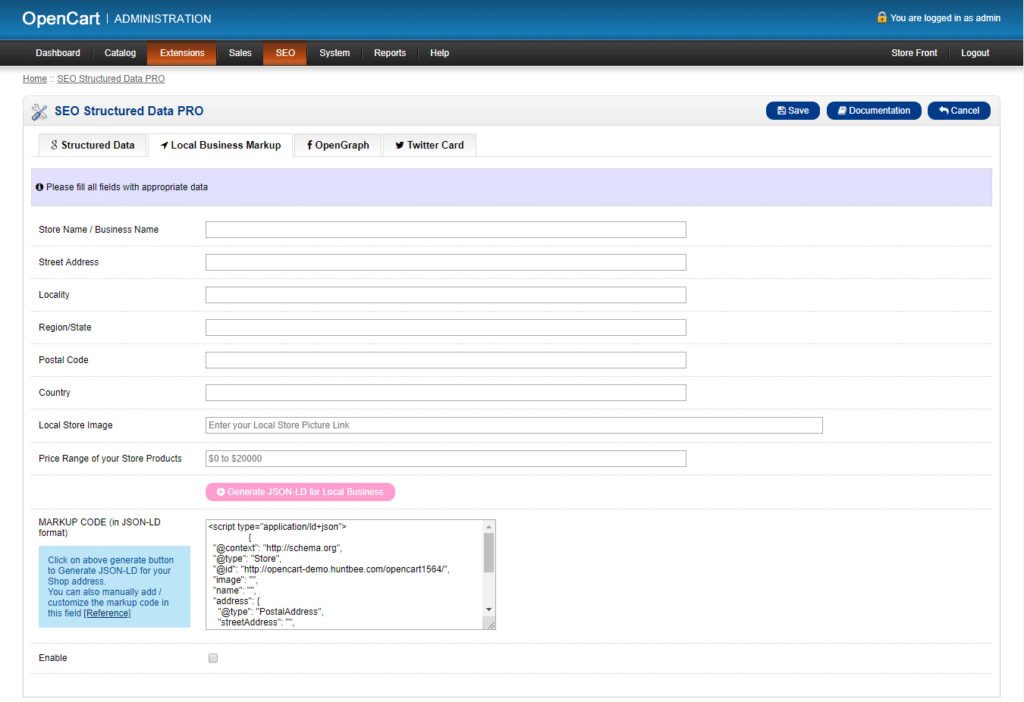Focus the Local Store Image link field

pyautogui.click(x=514, y=425)
